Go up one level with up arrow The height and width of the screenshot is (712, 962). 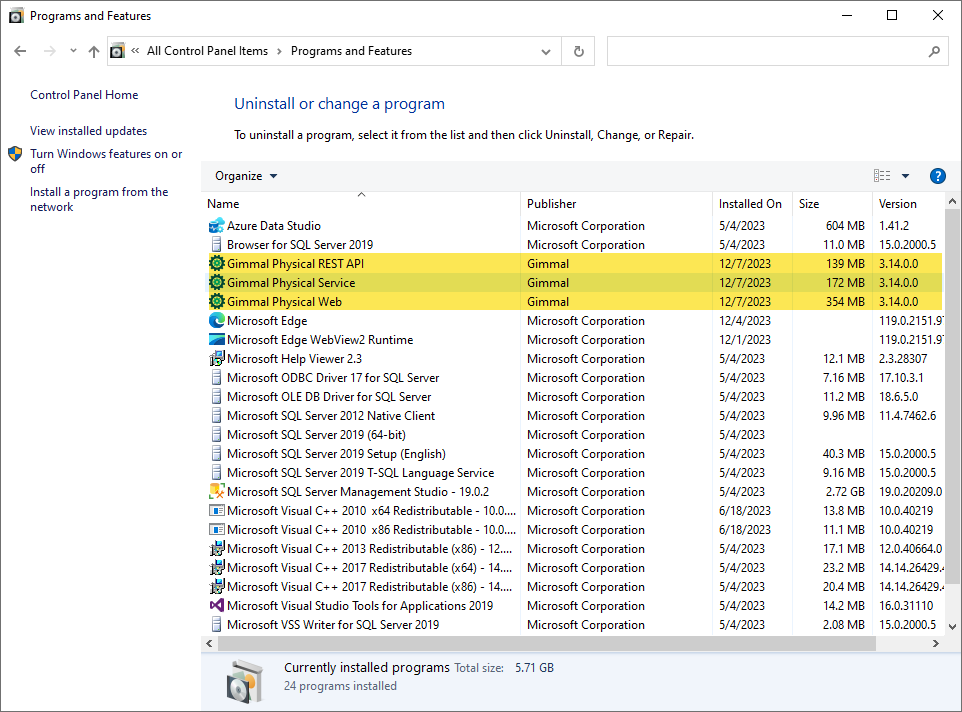click(x=94, y=51)
